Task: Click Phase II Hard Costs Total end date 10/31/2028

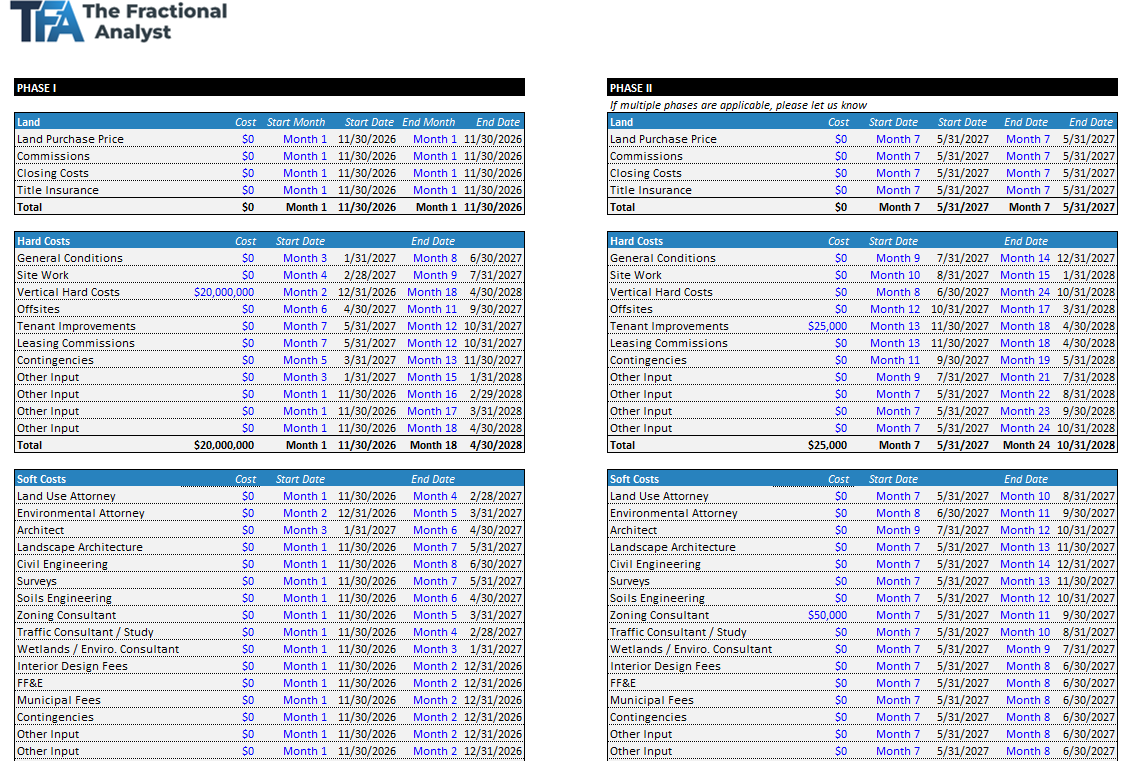Action: click(1086, 445)
